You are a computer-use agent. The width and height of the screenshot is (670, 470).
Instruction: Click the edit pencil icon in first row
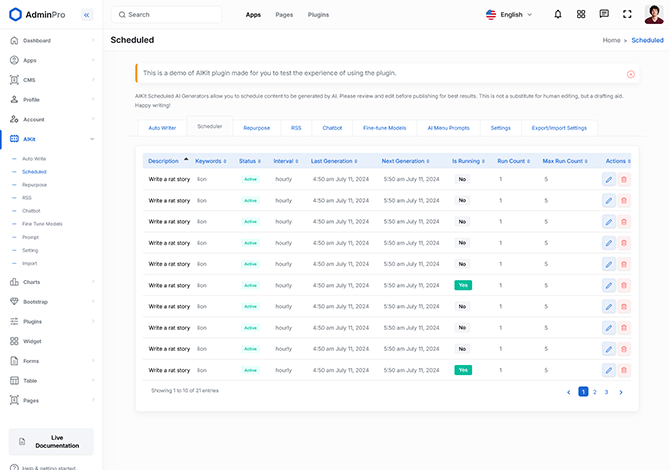point(609,179)
